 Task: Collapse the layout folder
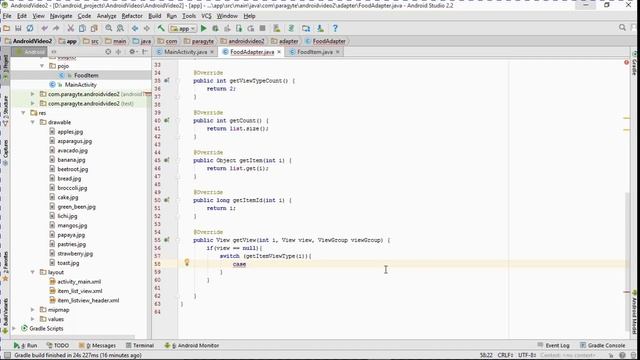[33, 272]
